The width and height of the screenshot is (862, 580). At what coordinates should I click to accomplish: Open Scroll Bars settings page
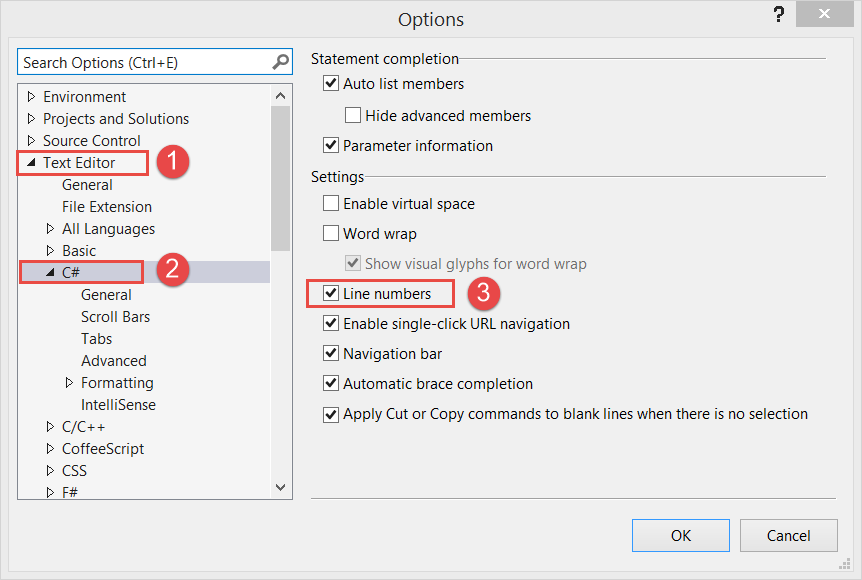click(115, 317)
